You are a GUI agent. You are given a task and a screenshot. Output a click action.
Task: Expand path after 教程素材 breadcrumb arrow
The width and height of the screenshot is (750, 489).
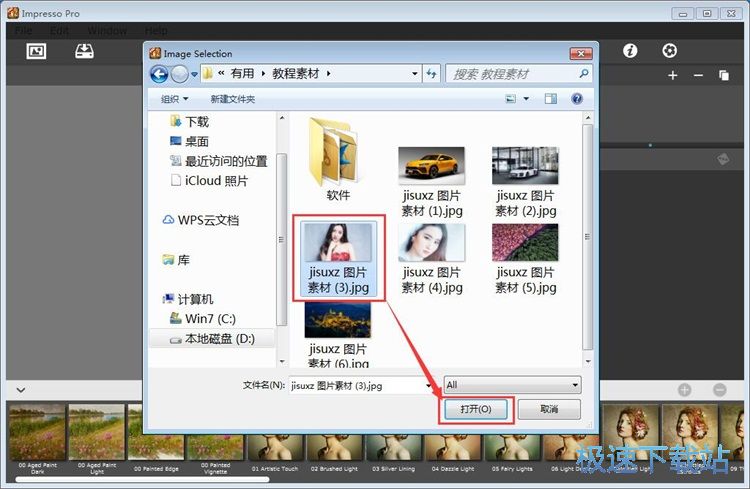[329, 74]
